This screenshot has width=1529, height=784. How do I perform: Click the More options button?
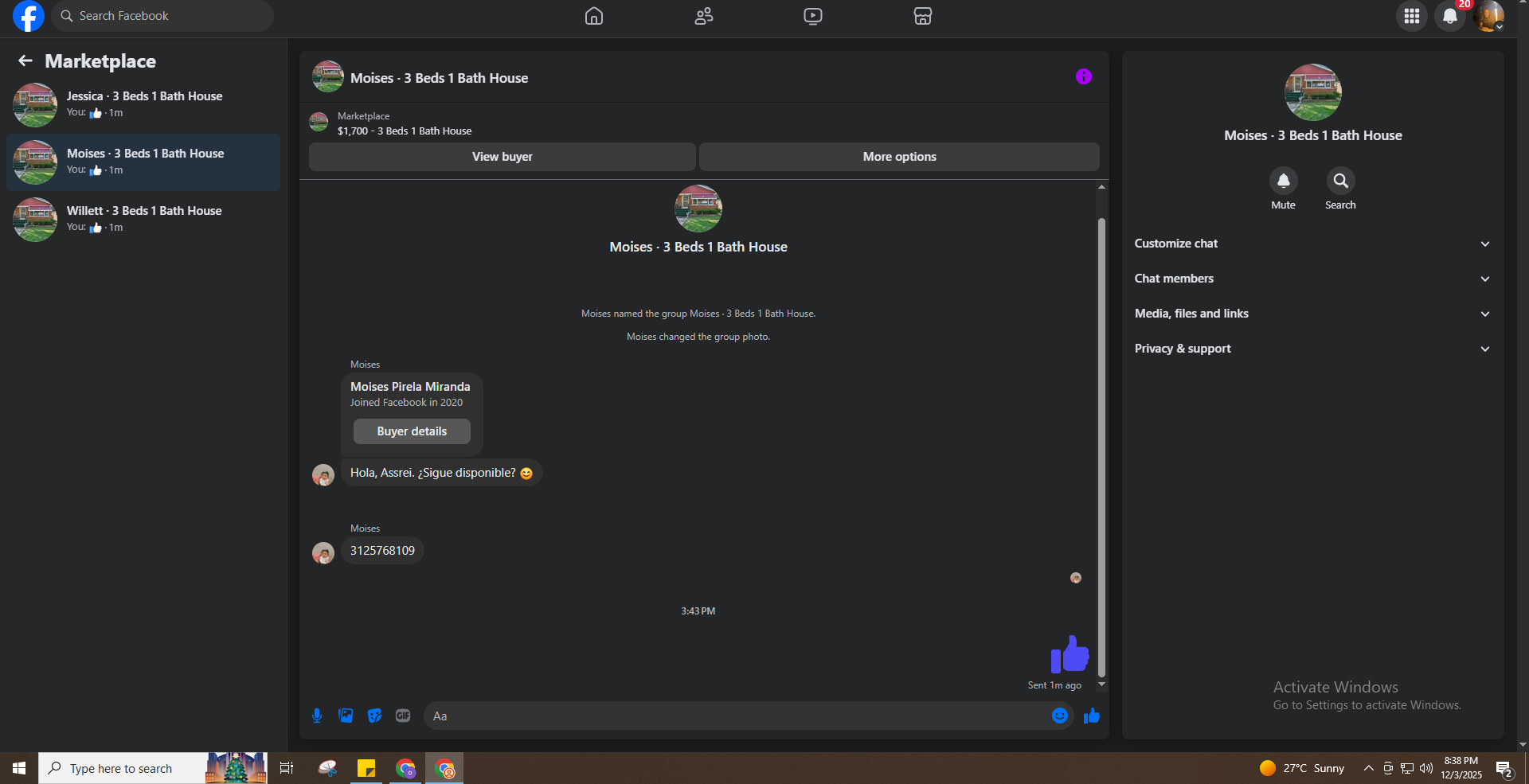click(899, 157)
